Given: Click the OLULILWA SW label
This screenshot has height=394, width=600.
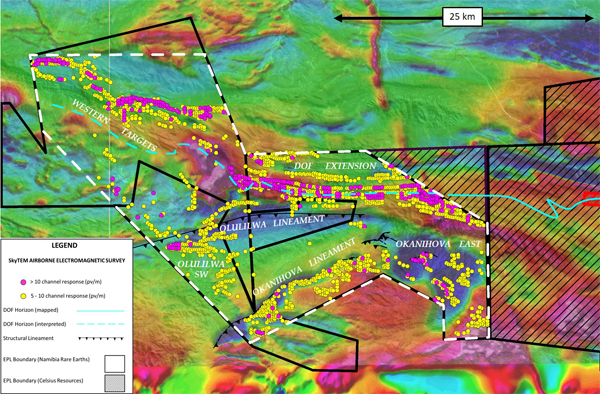Looking at the screenshot, I should tap(201, 269).
